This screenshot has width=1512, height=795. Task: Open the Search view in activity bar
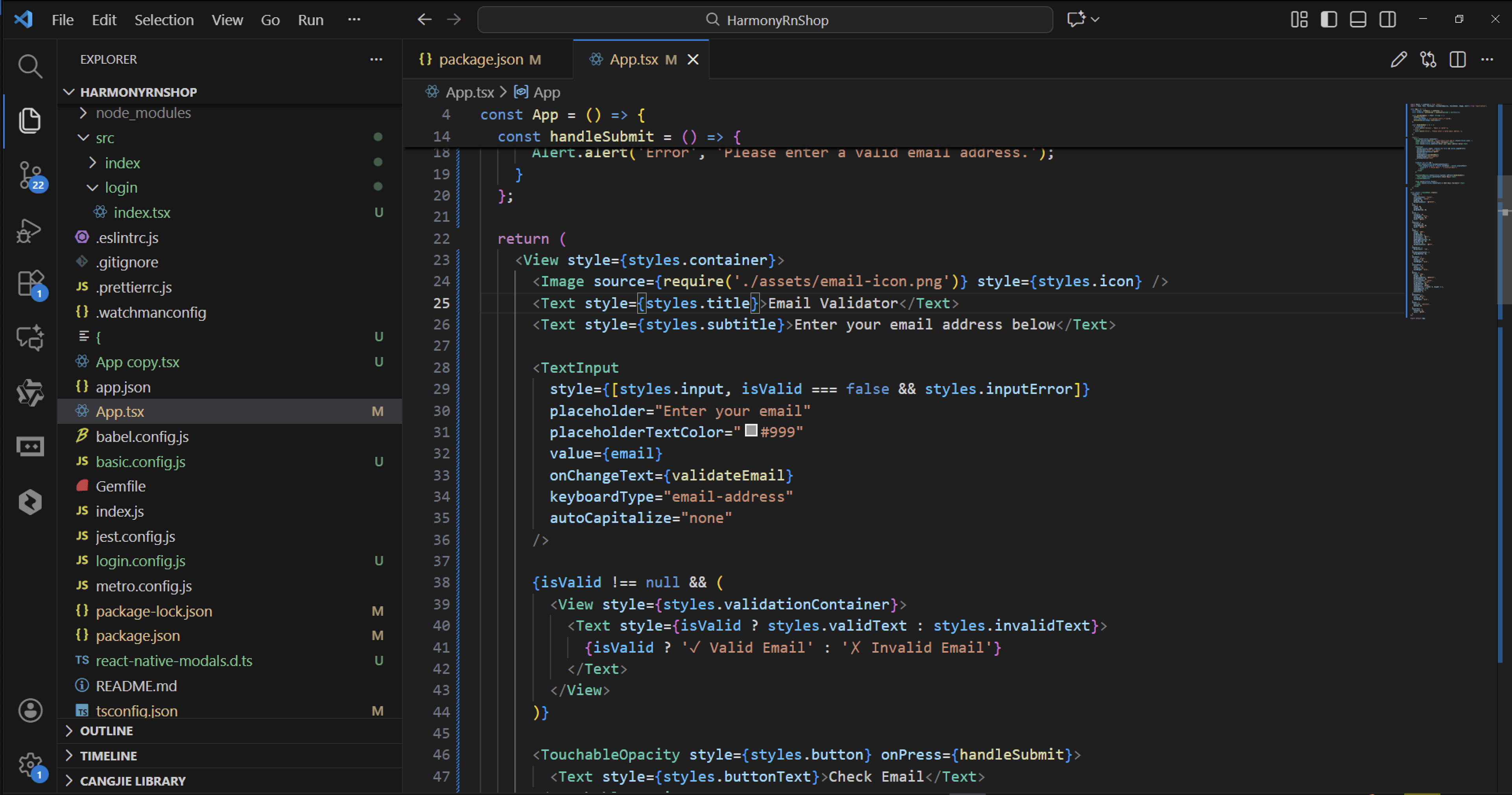[30, 66]
